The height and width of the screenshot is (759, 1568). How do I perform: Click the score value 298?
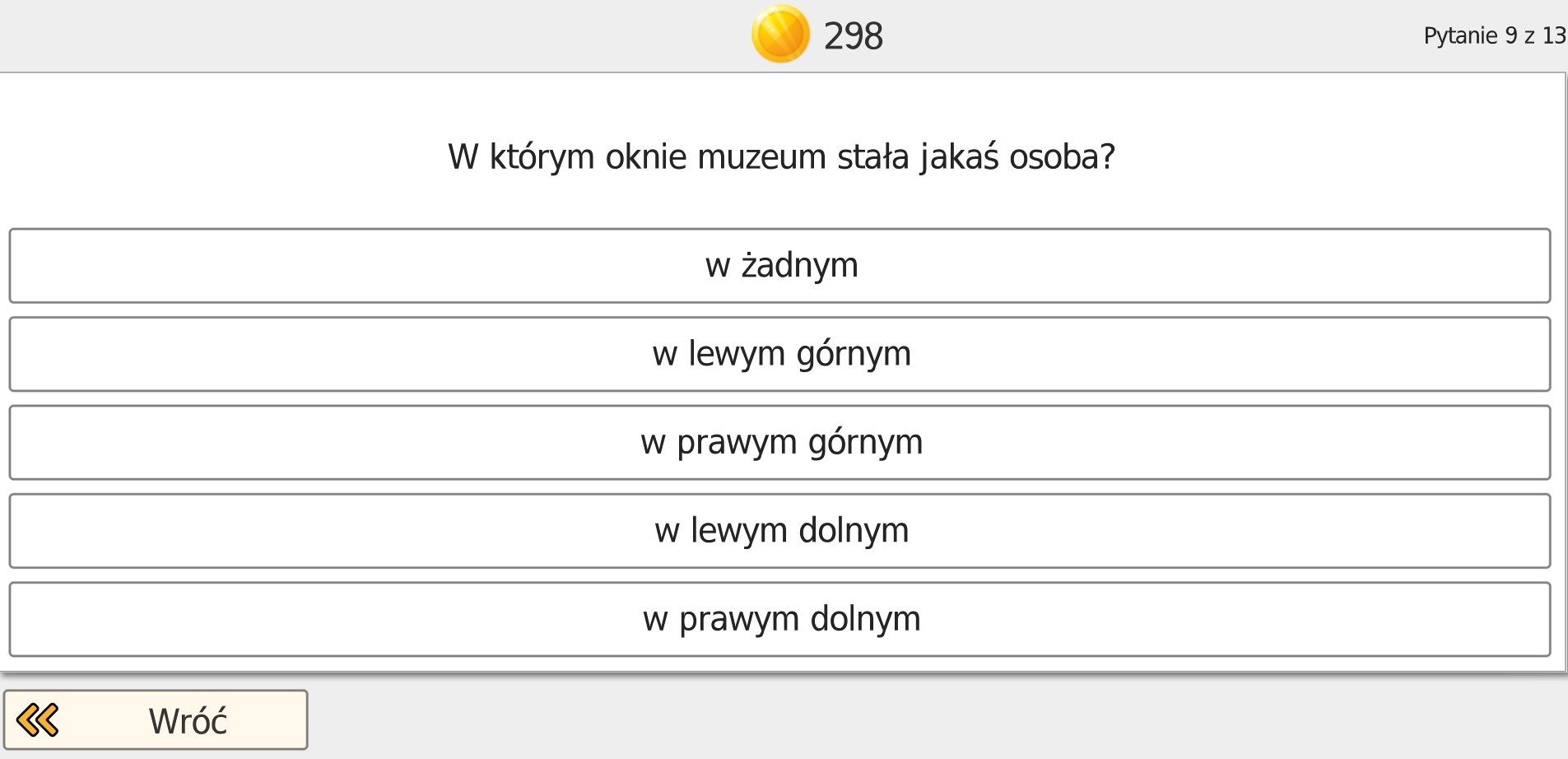[x=852, y=35]
